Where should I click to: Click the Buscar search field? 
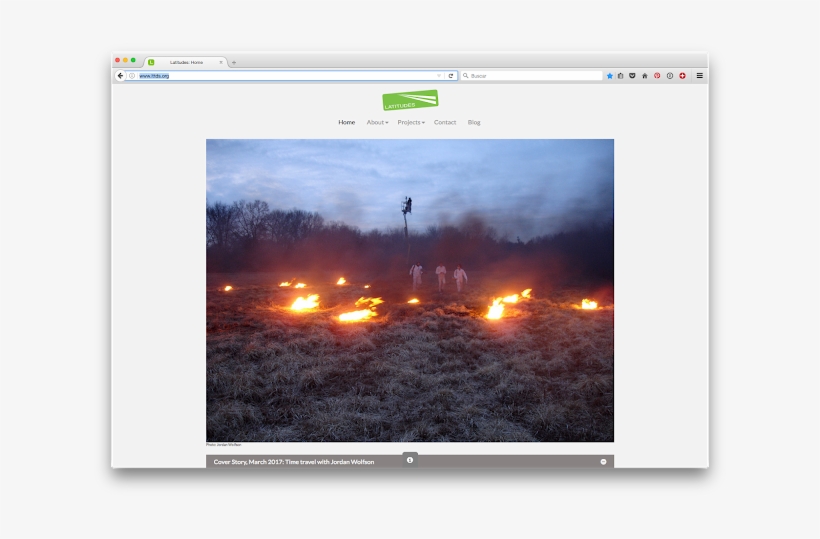click(530, 76)
